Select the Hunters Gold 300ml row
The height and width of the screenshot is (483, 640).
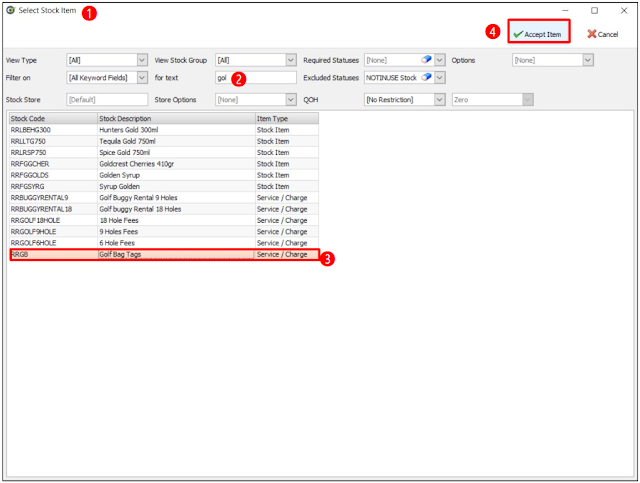coord(164,130)
